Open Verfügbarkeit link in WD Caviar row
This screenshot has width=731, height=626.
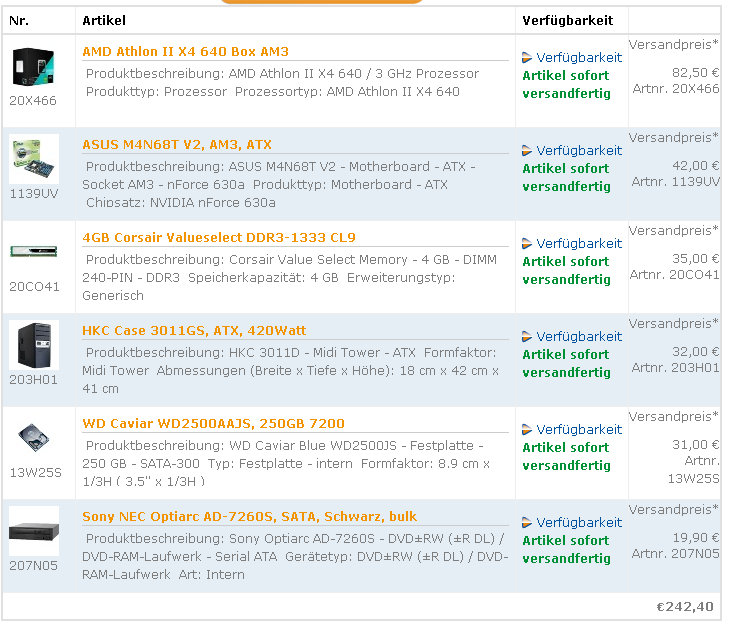[x=579, y=429]
